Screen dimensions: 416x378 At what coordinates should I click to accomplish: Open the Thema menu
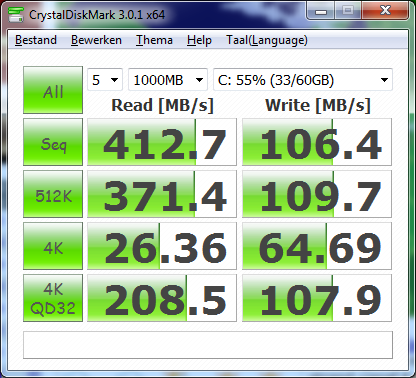pyautogui.click(x=154, y=40)
